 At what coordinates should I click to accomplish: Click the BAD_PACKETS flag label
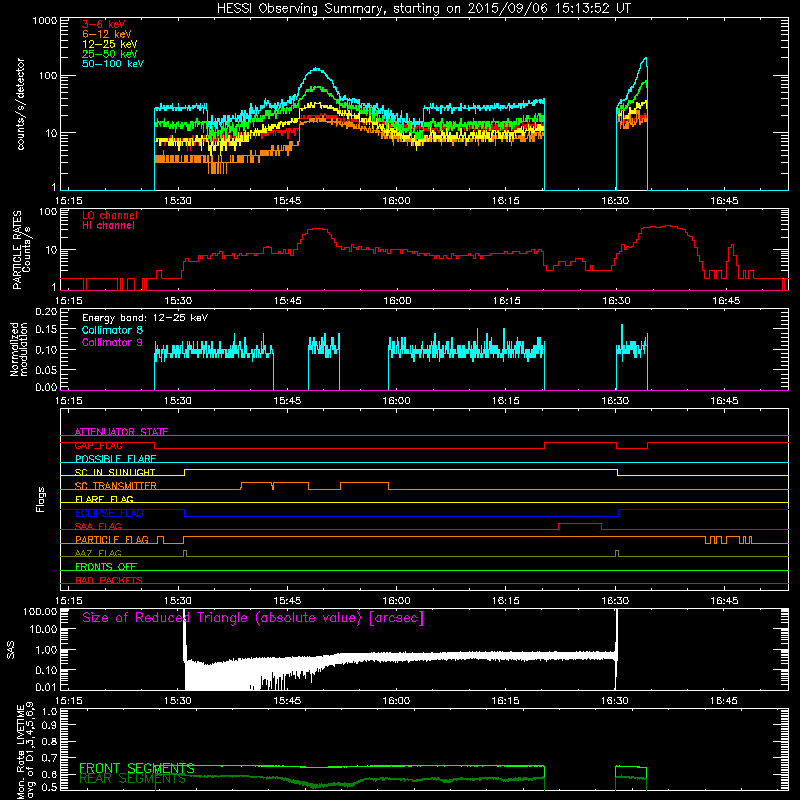click(x=109, y=580)
